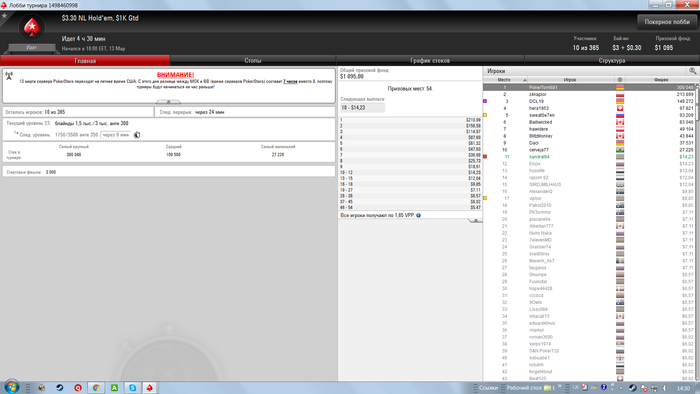Select player row Bailiwicked

[x=589, y=122]
